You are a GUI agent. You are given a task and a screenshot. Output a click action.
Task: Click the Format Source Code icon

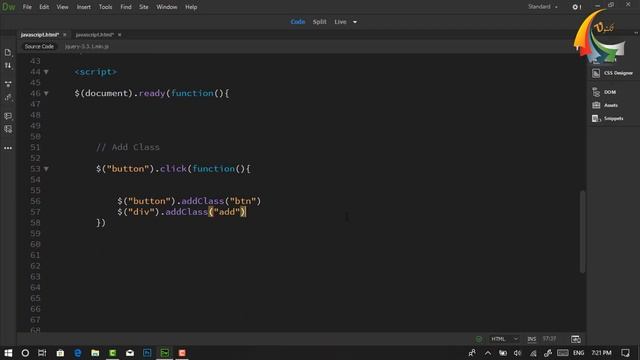pos(8,98)
